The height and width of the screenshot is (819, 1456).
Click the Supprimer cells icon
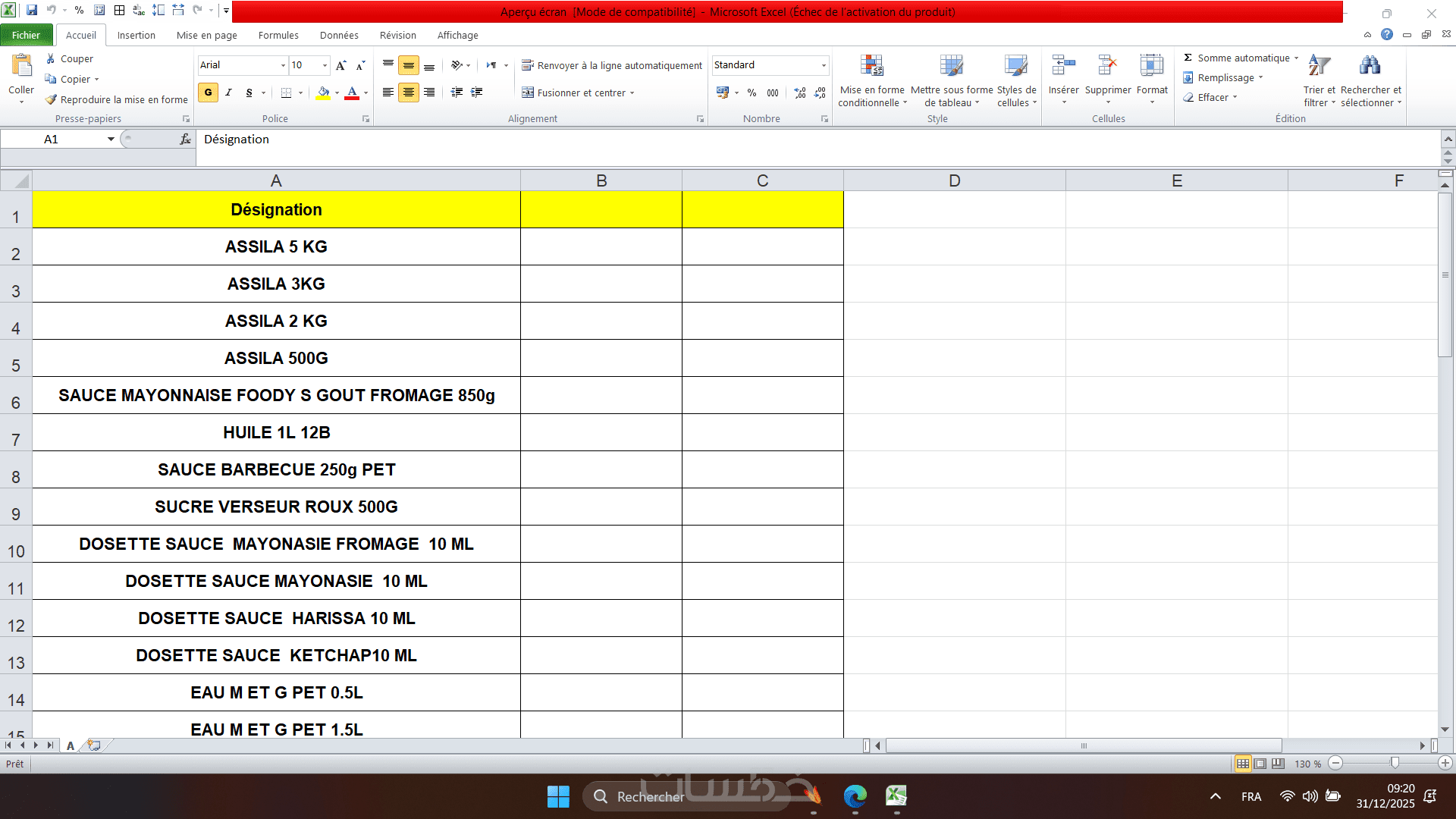(1107, 67)
